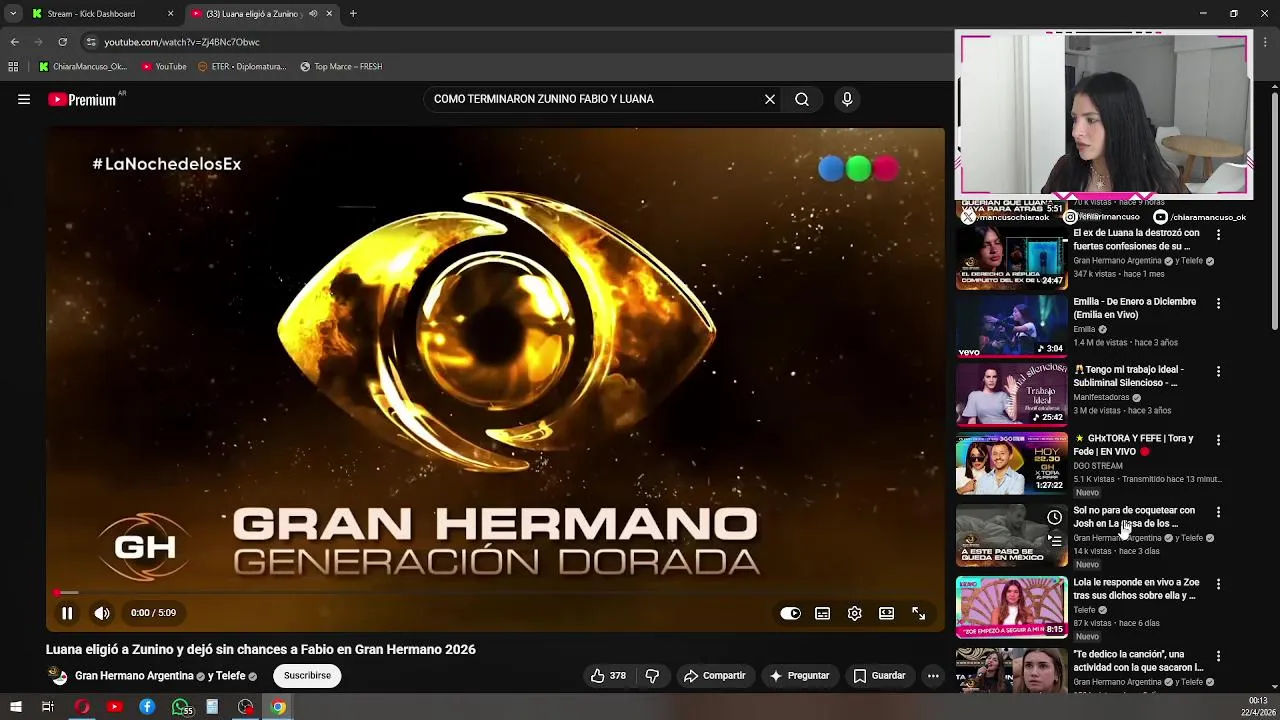Dislike the video
This screenshot has width=1280, height=720.
click(x=652, y=675)
